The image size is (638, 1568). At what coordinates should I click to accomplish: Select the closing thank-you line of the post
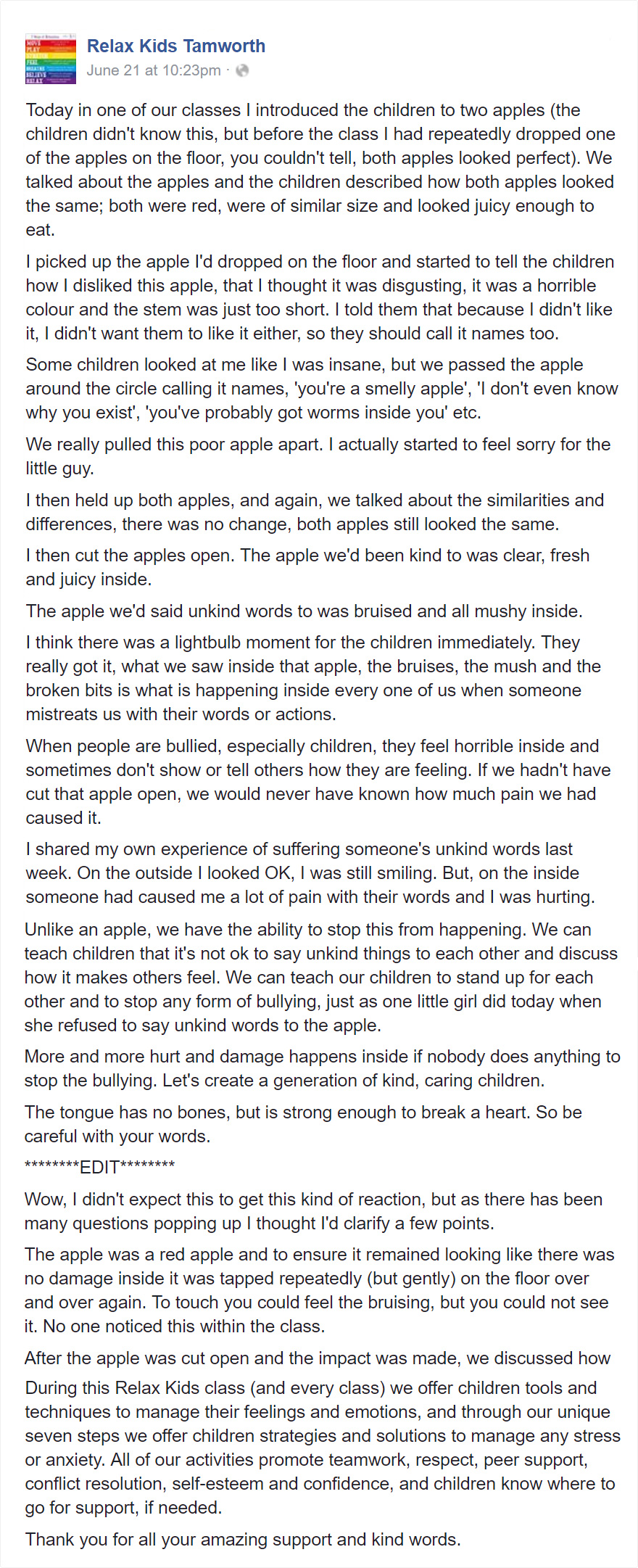click(243, 1539)
